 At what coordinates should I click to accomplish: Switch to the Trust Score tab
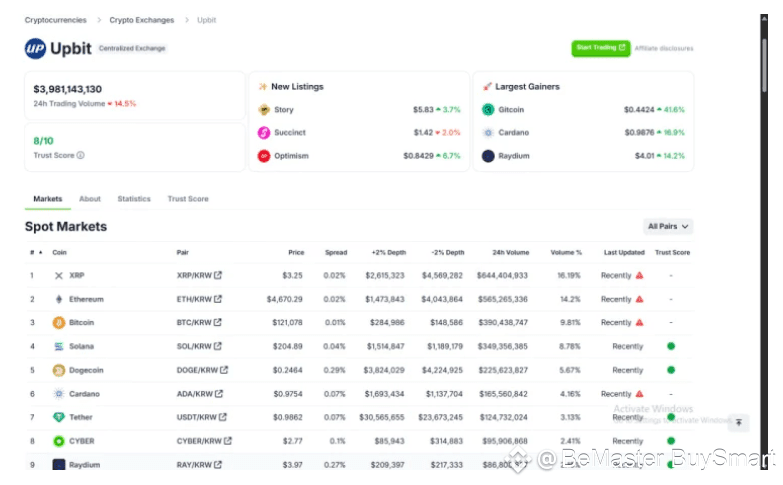[x=188, y=199]
